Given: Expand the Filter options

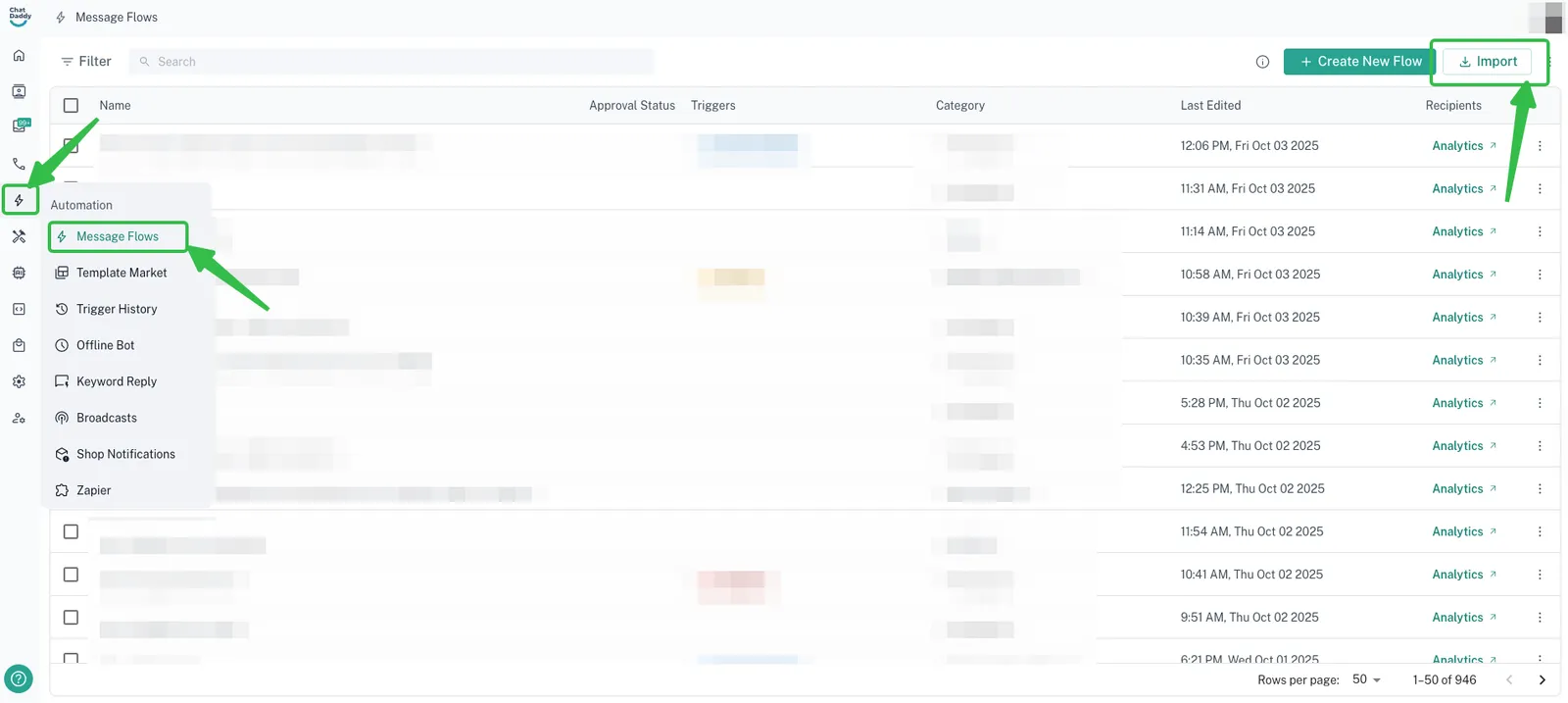Looking at the screenshot, I should [x=86, y=62].
